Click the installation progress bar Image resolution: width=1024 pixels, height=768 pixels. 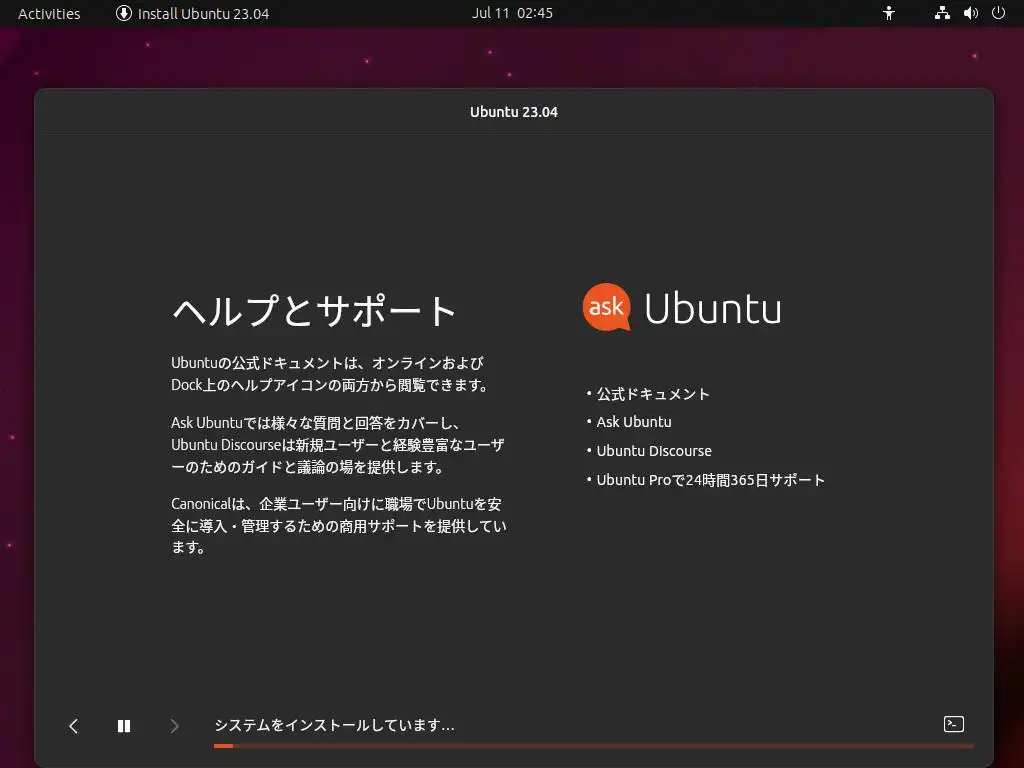click(593, 746)
